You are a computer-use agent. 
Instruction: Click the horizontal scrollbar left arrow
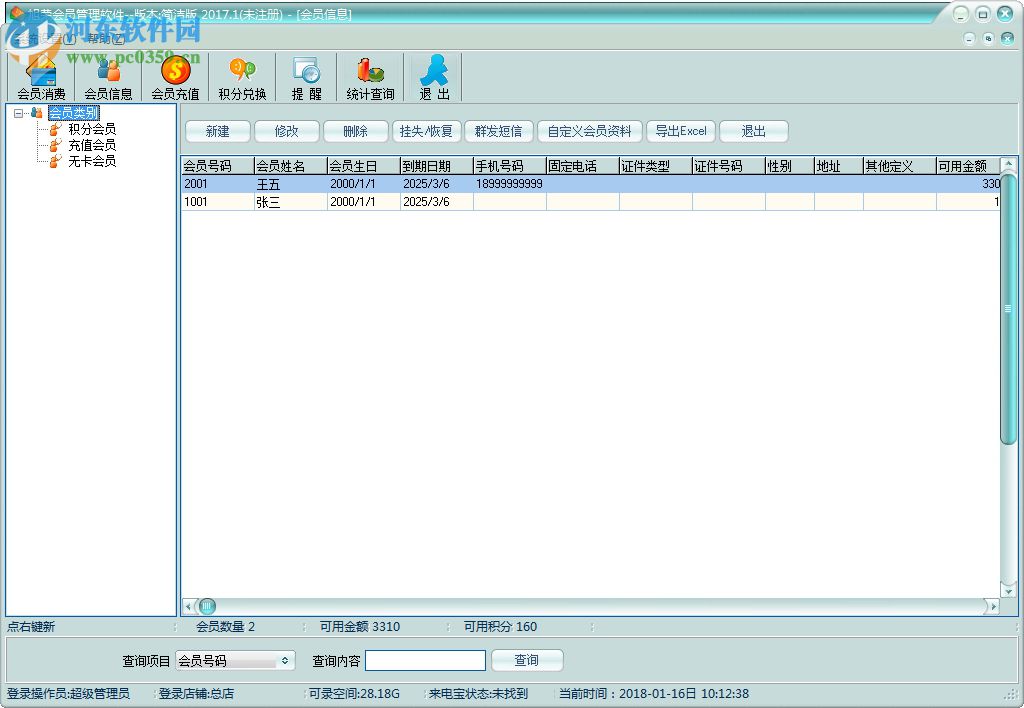tap(189, 607)
